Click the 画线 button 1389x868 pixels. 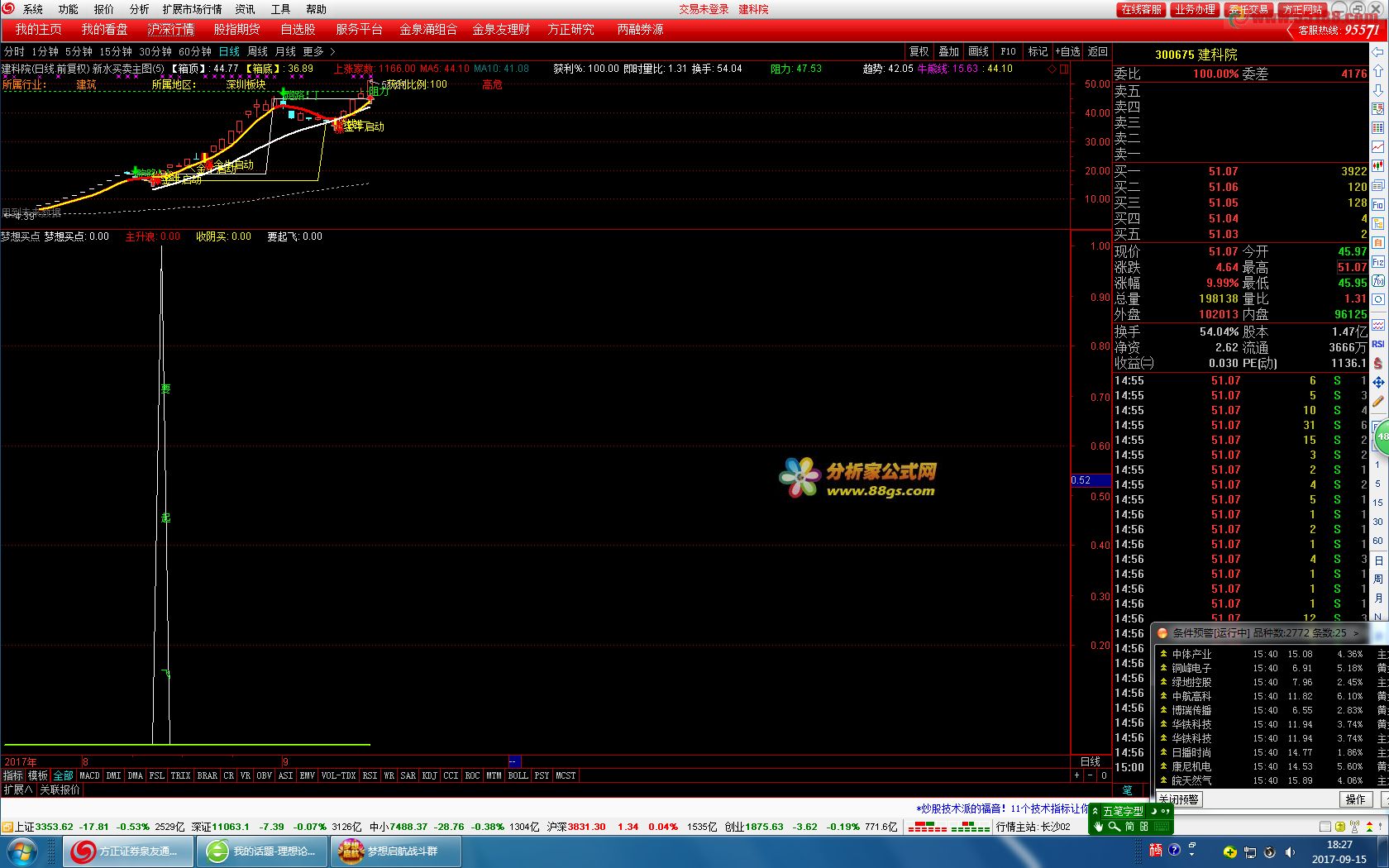point(979,51)
